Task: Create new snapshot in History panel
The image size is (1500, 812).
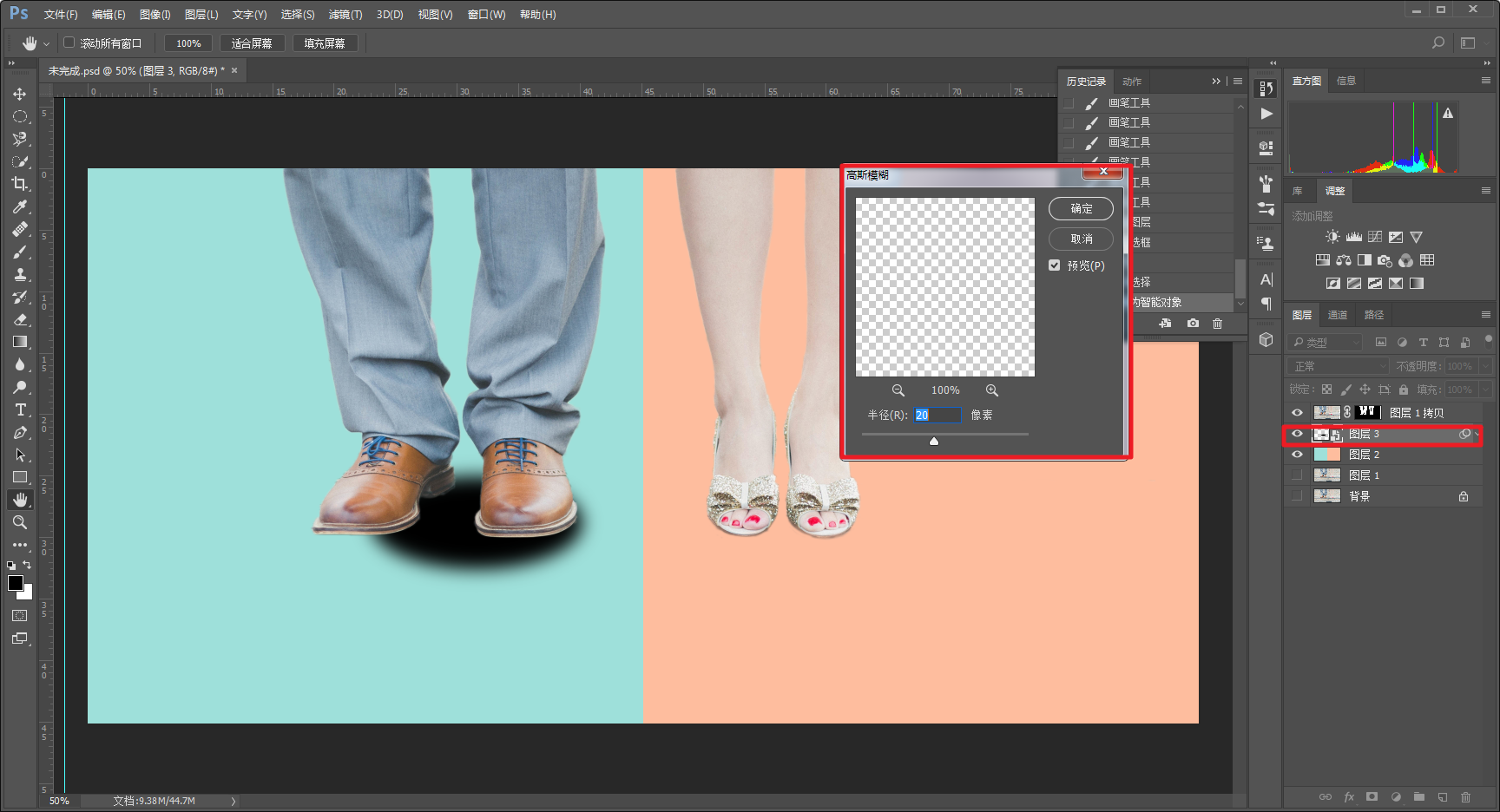Action: coord(1194,323)
